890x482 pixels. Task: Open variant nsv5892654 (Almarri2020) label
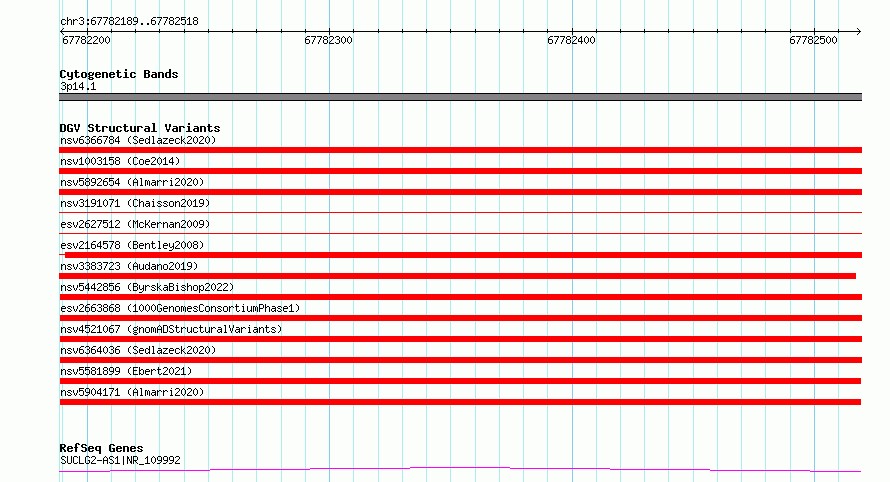click(132, 182)
